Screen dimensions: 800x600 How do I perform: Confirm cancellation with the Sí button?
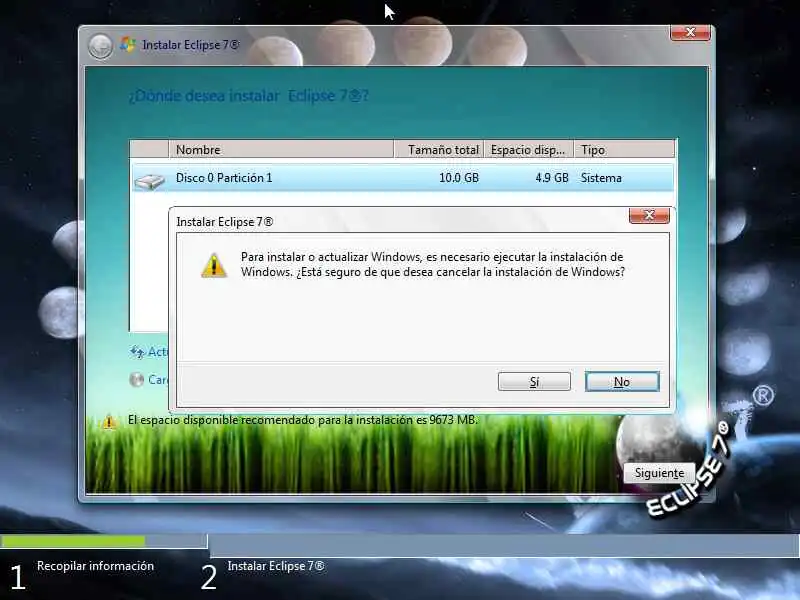(534, 382)
